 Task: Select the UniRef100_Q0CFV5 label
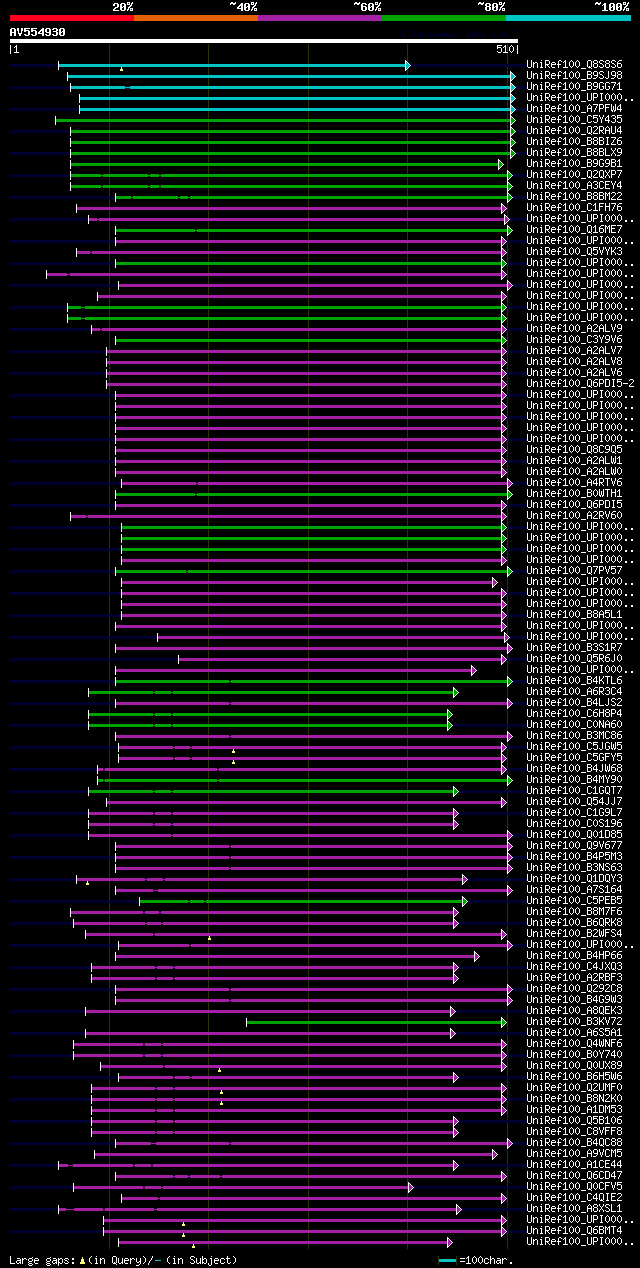click(575, 1187)
